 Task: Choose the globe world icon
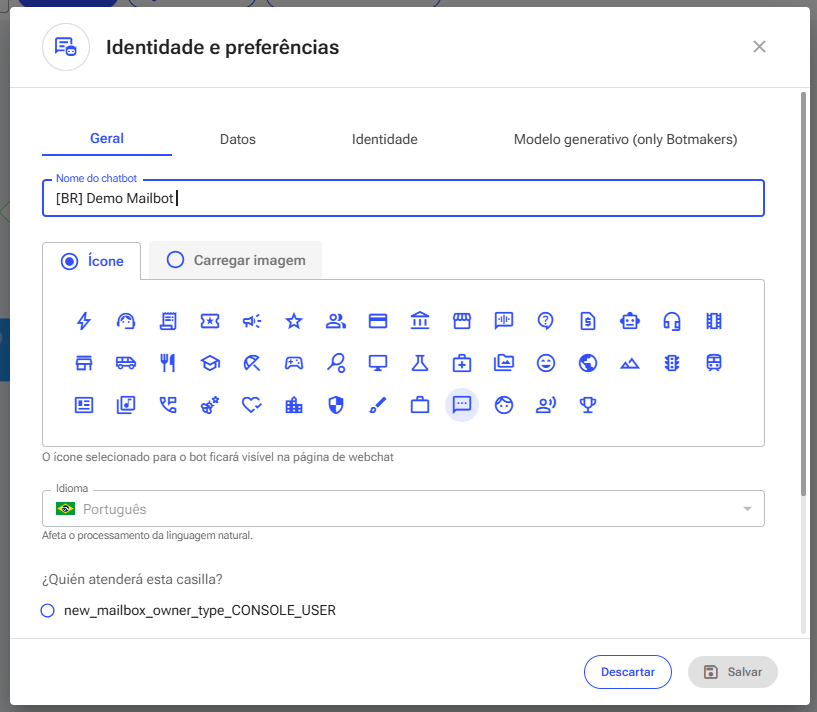pyautogui.click(x=588, y=363)
